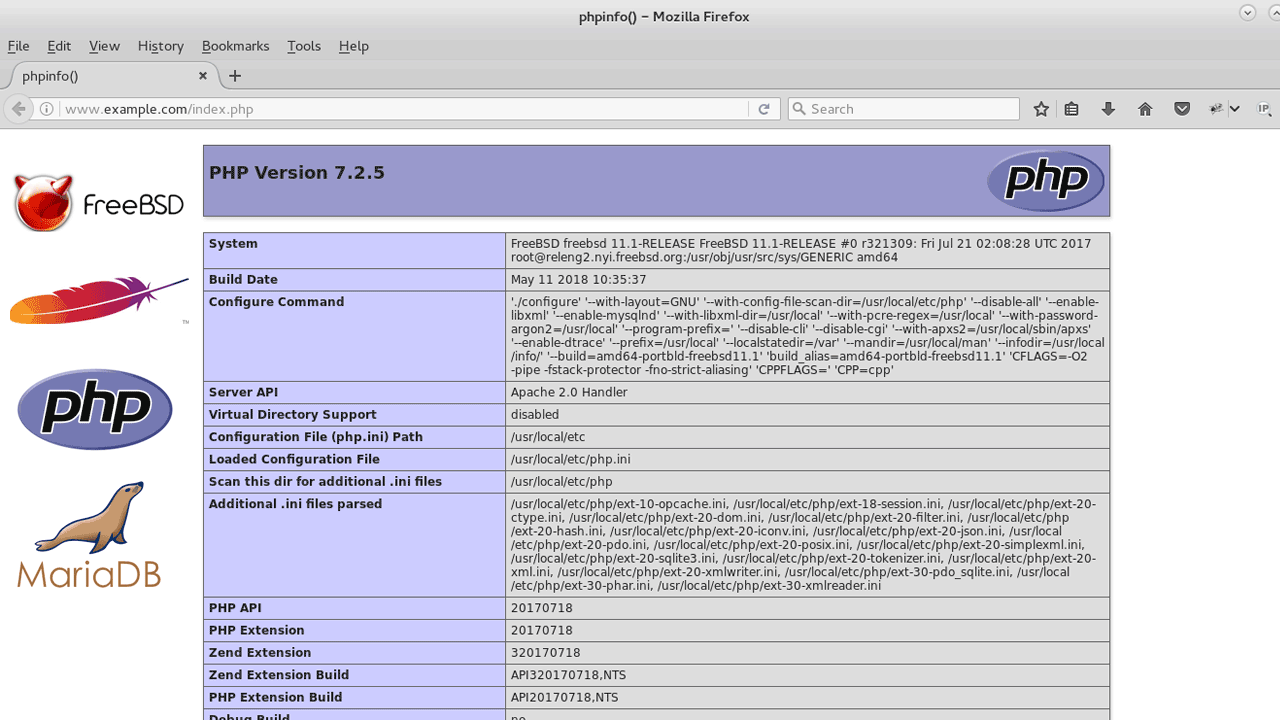Click Scan this dir for additional .ini files

325,481
